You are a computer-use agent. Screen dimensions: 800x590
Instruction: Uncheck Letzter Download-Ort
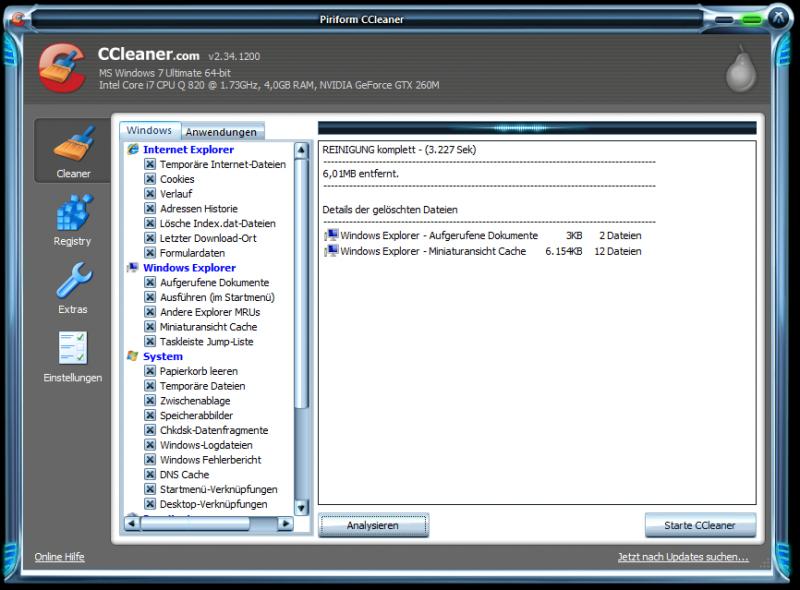pyautogui.click(x=149, y=238)
